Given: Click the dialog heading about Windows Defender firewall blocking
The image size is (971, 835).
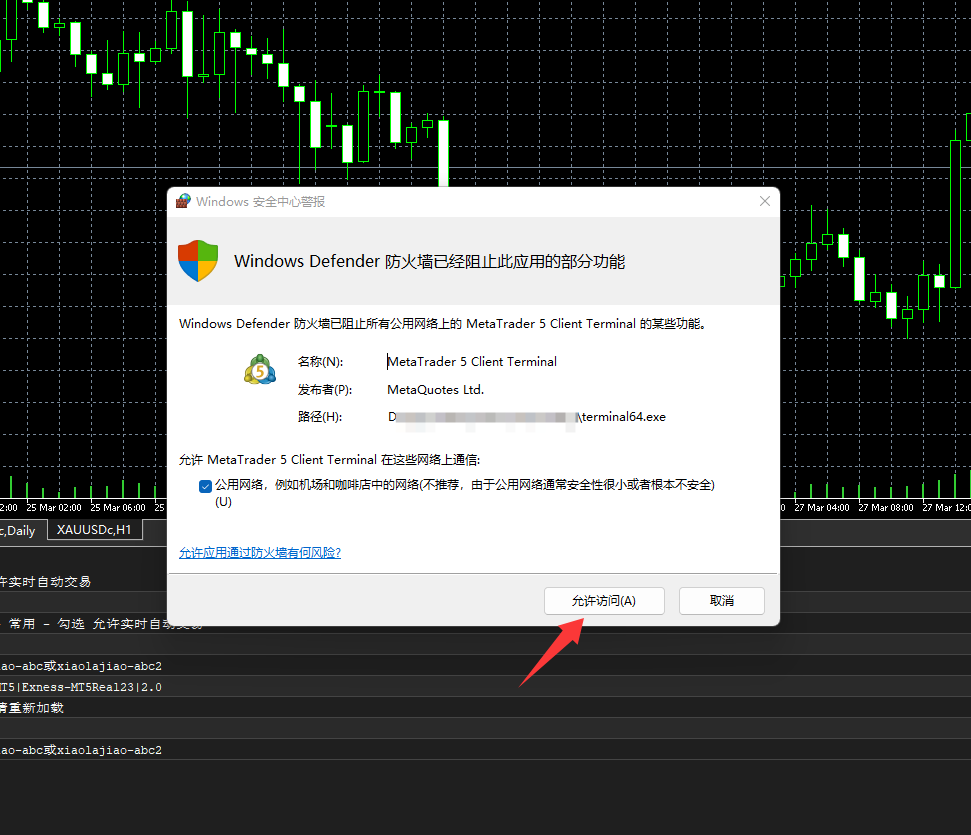Looking at the screenshot, I should tap(430, 261).
